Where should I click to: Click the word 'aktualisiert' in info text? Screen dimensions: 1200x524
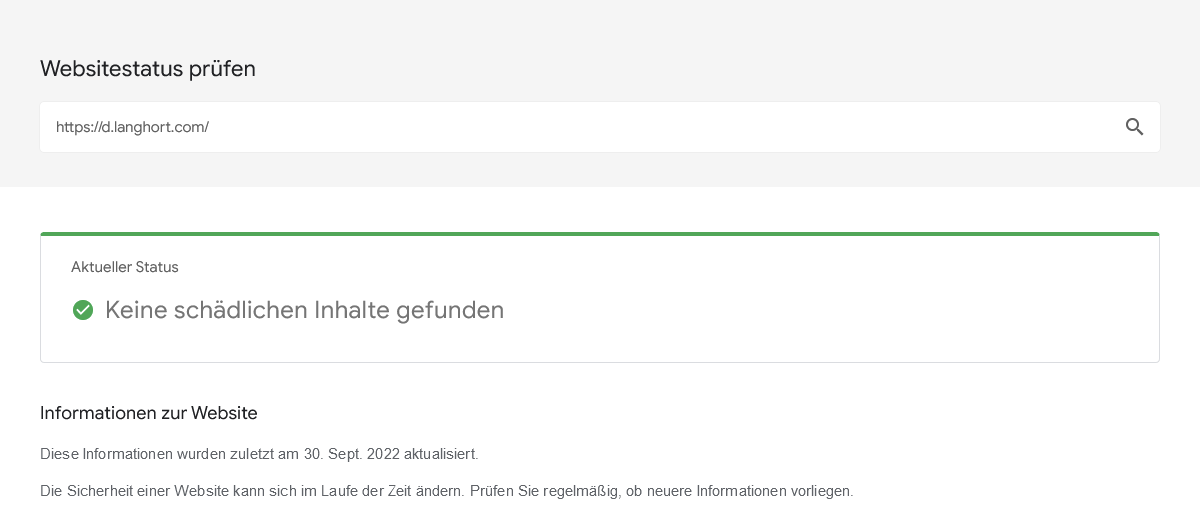click(441, 454)
